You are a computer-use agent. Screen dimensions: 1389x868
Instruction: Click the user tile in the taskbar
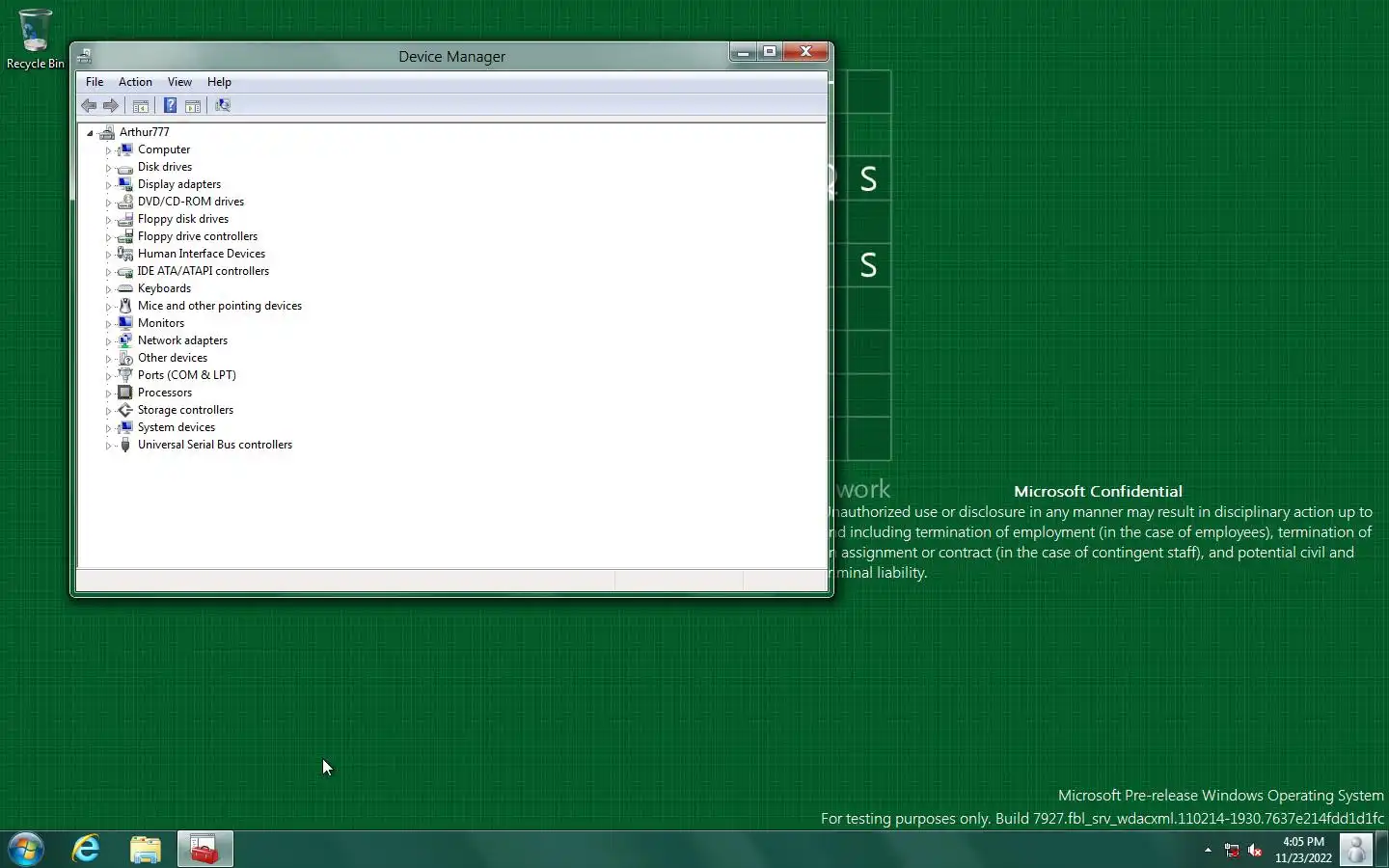[1355, 850]
